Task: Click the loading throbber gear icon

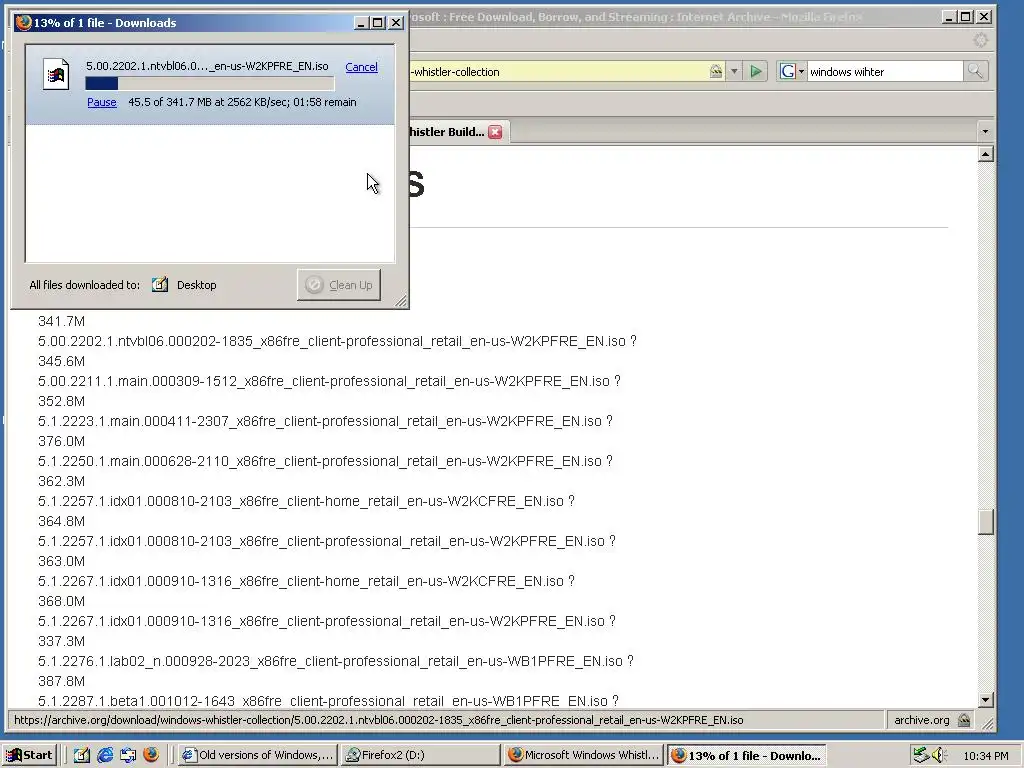Action: (x=980, y=40)
